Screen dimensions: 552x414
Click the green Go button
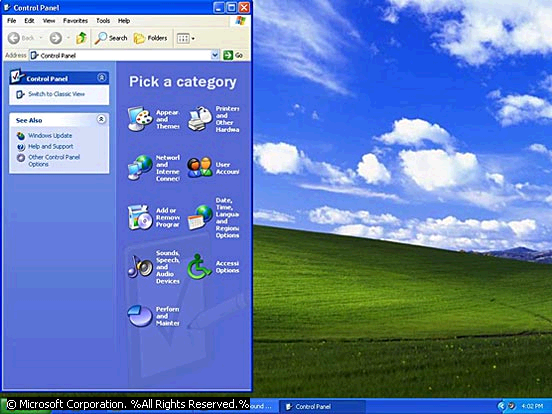(233, 55)
